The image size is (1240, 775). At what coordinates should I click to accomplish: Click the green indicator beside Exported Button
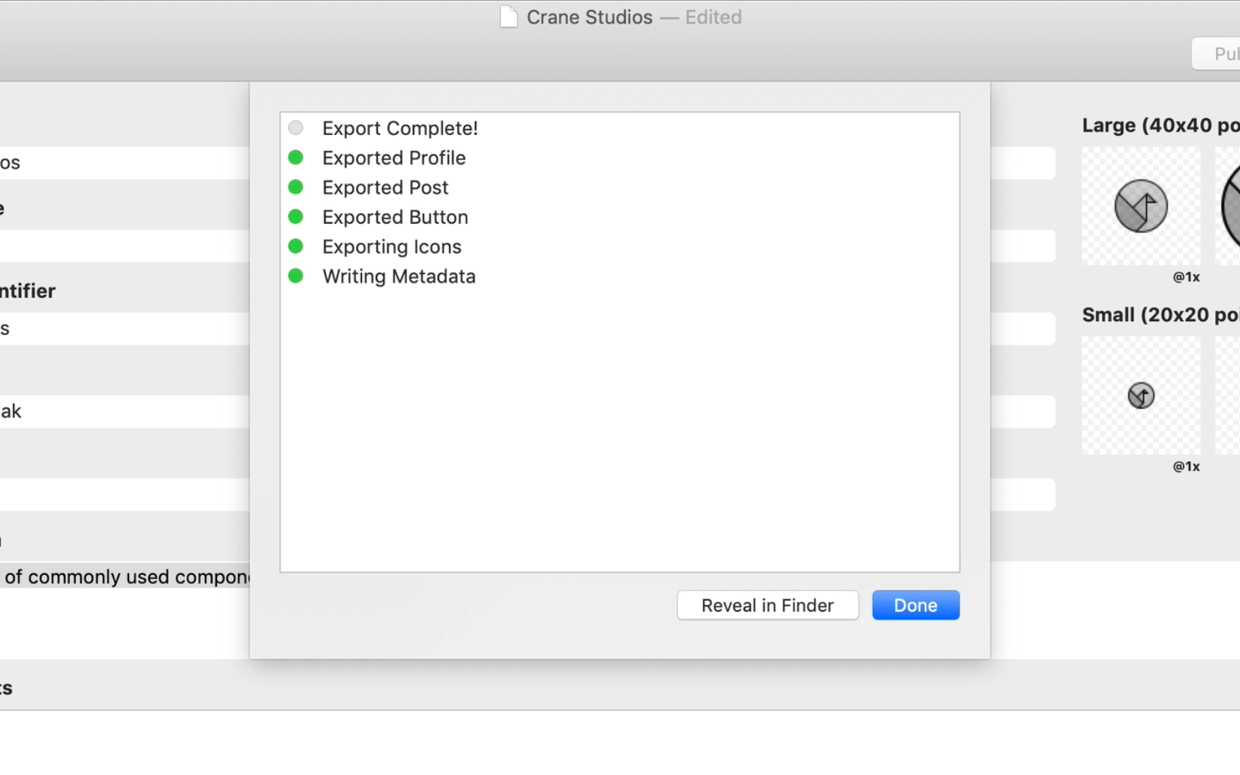click(296, 216)
